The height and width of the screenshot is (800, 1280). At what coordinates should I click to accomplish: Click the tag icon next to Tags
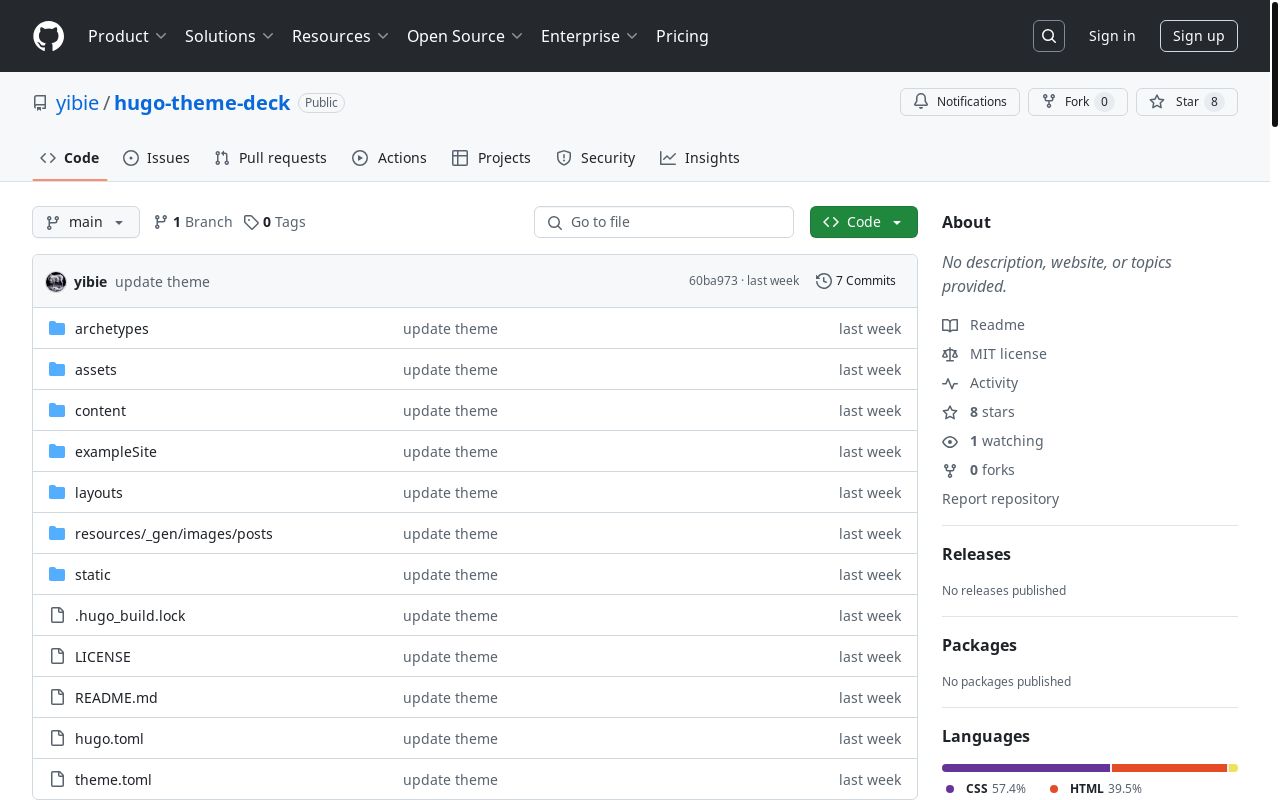coord(251,222)
